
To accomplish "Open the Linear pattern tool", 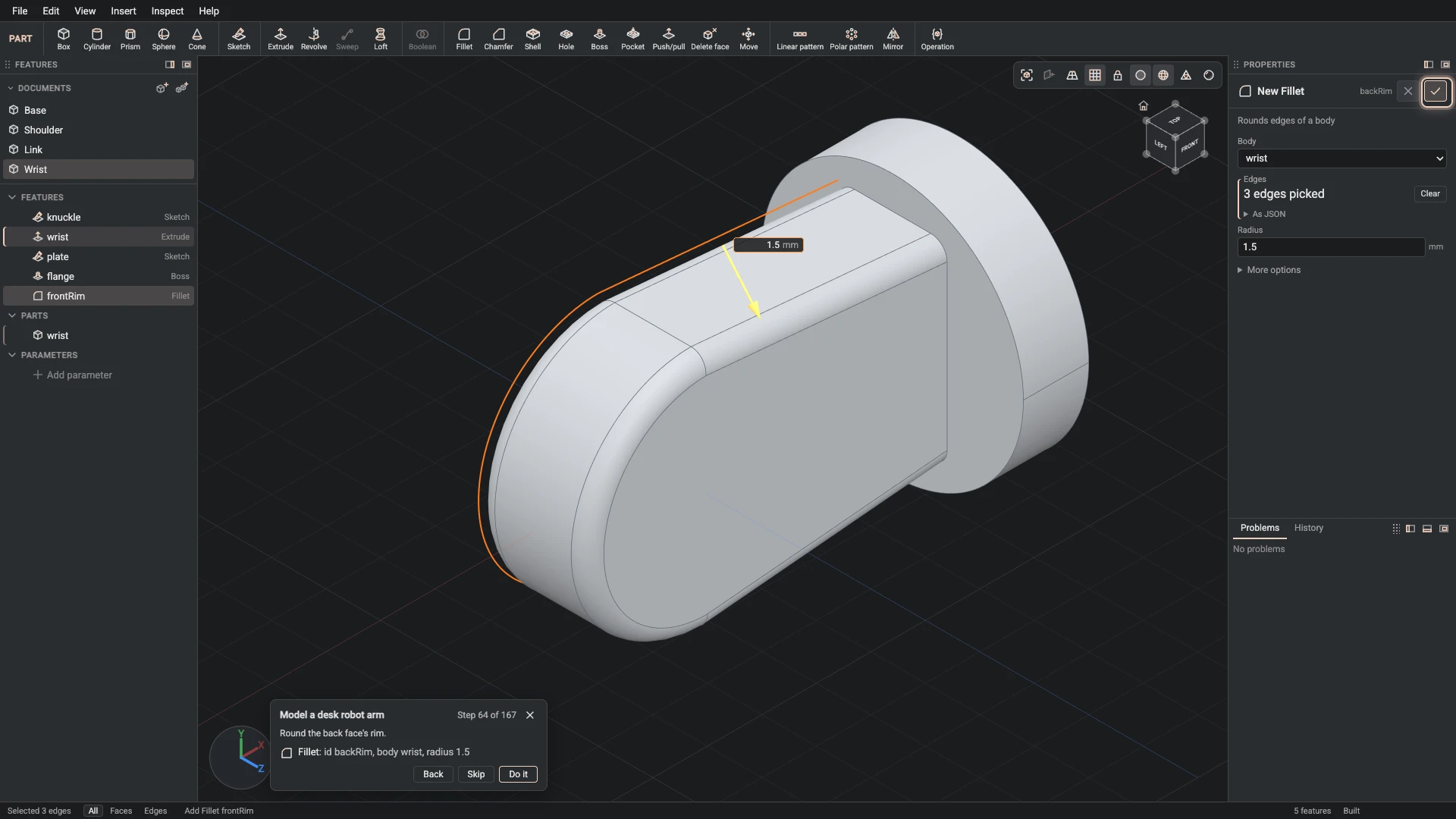I will click(800, 39).
